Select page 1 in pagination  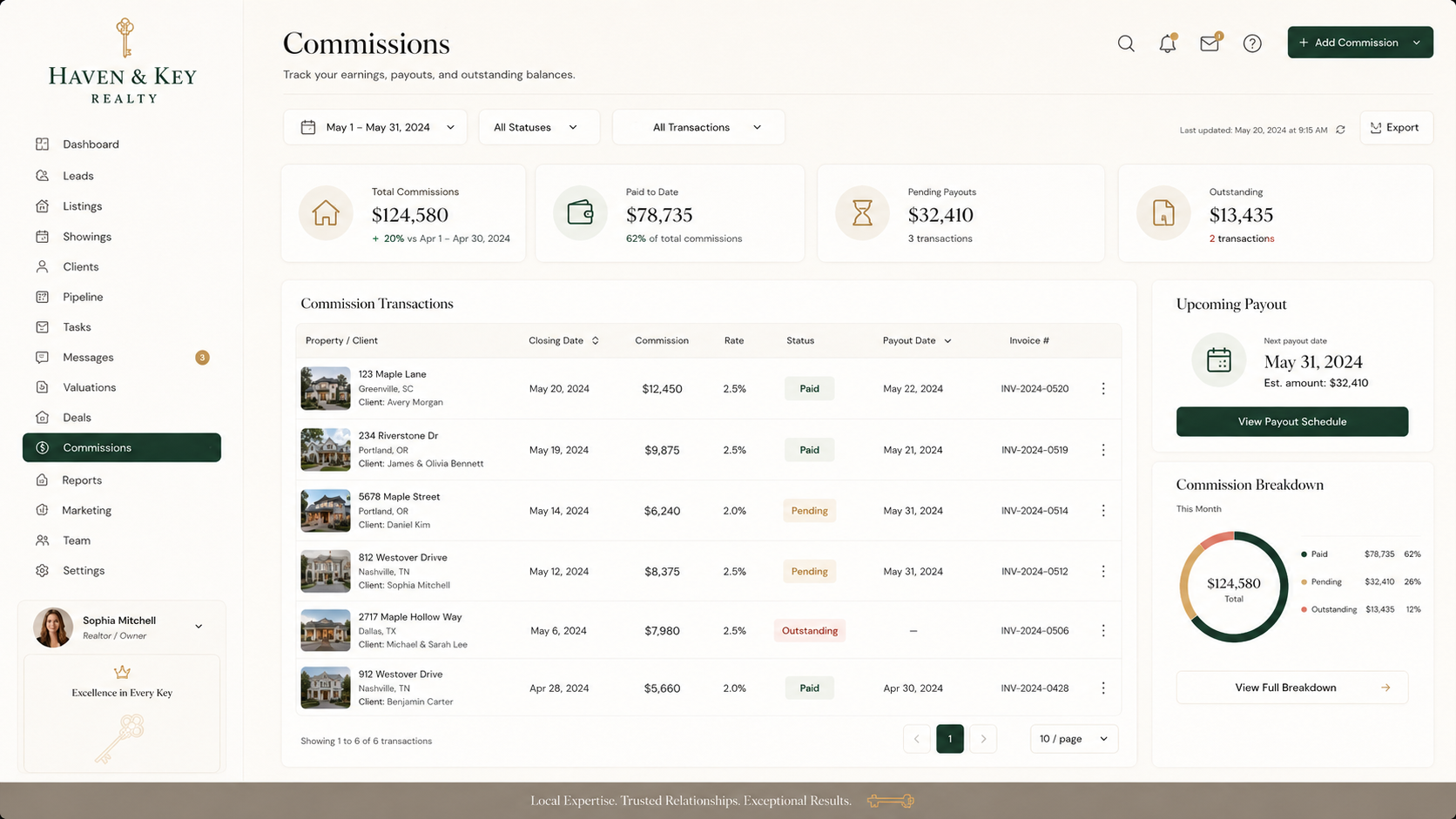(x=950, y=739)
